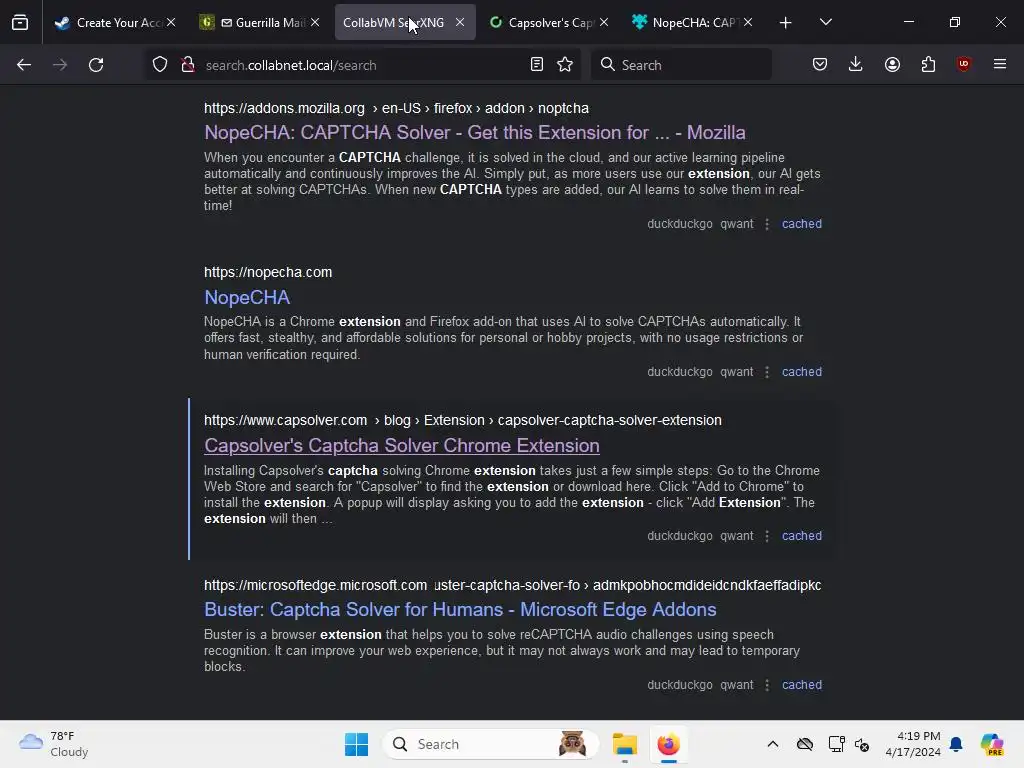Image resolution: width=1024 pixels, height=768 pixels.
Task: Open Firefox account icon
Action: click(x=892, y=65)
